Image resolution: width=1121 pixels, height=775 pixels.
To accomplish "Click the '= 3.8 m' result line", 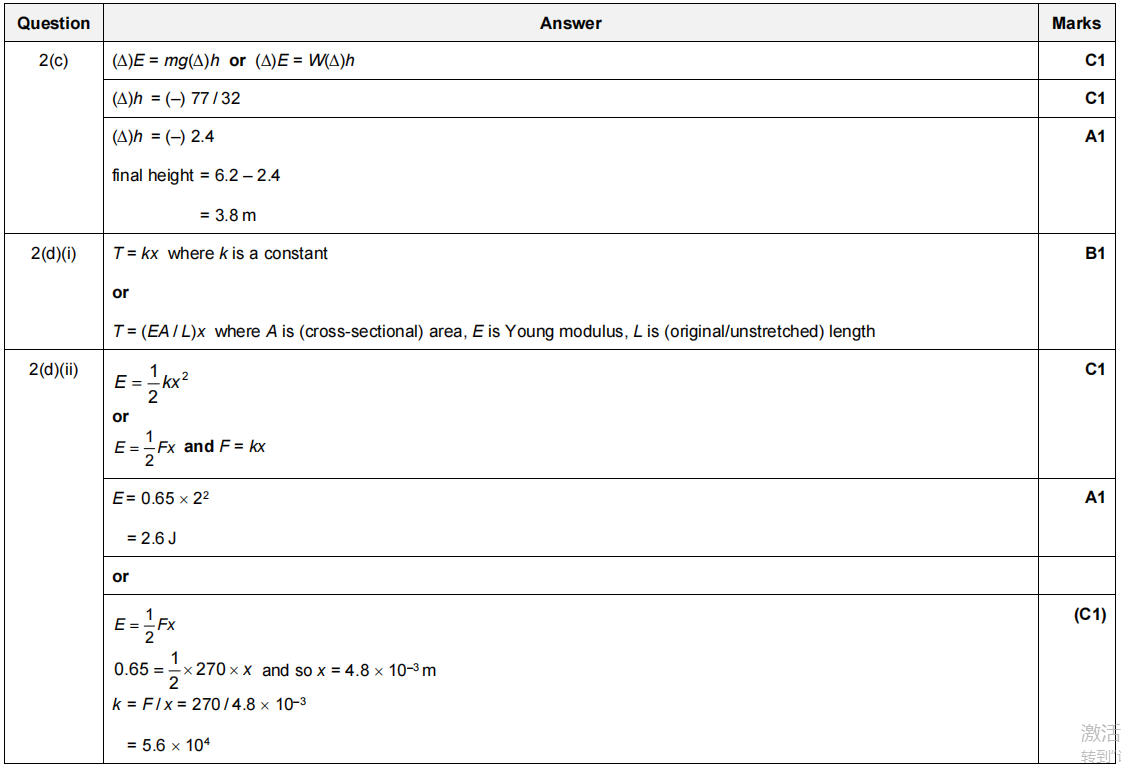I will coord(228,215).
